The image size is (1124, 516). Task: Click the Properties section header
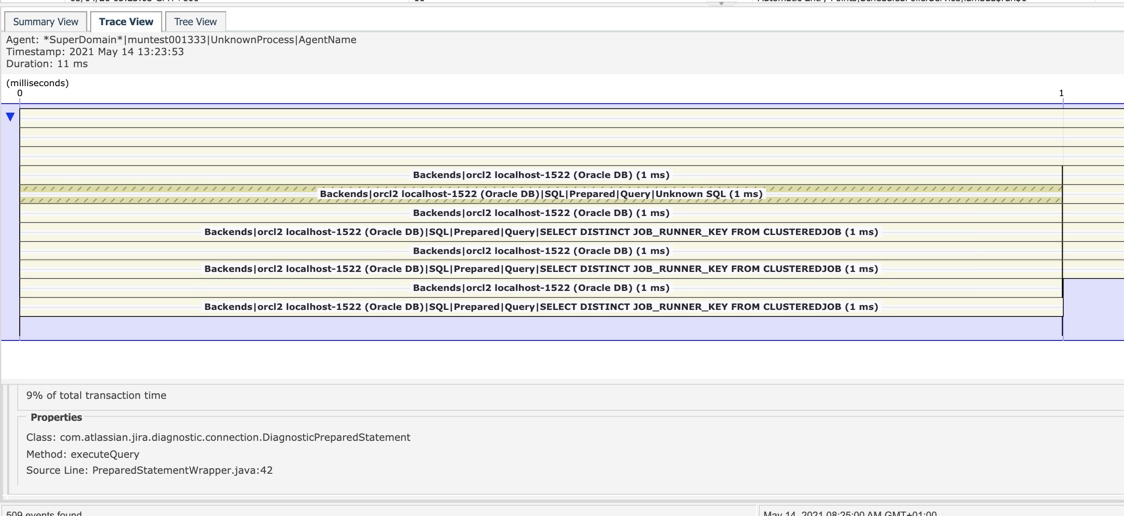coord(56,417)
